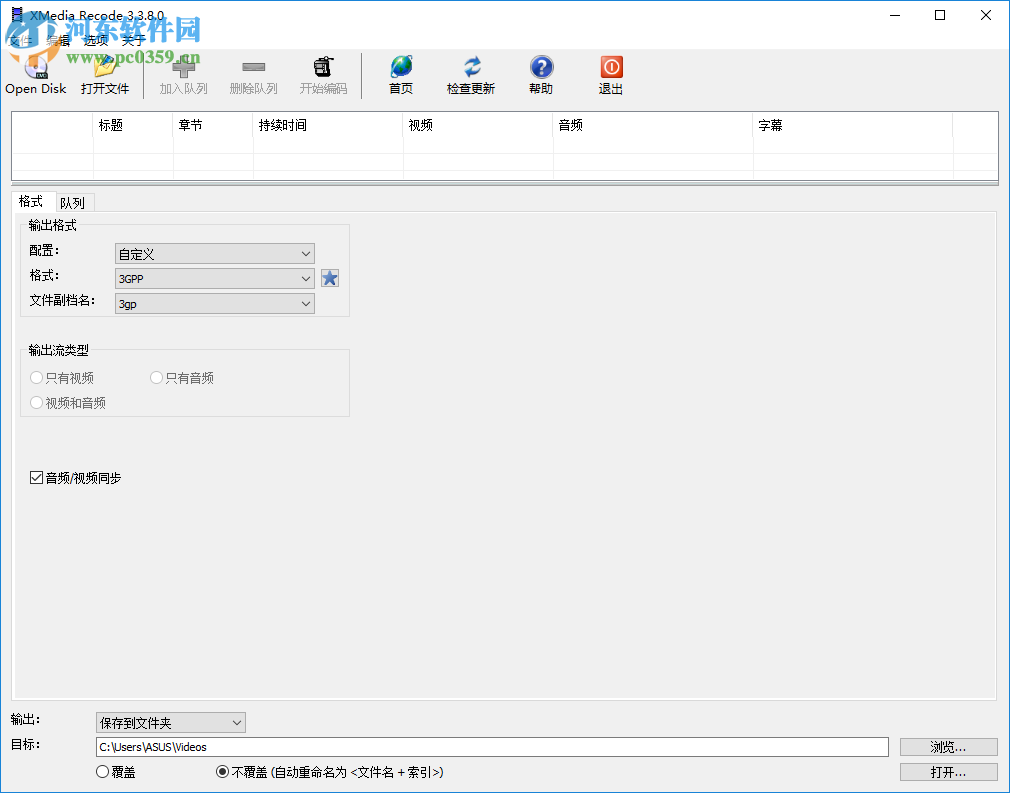Image resolution: width=1010 pixels, height=793 pixels.
Task: Open the 选项 menu
Action: click(95, 41)
